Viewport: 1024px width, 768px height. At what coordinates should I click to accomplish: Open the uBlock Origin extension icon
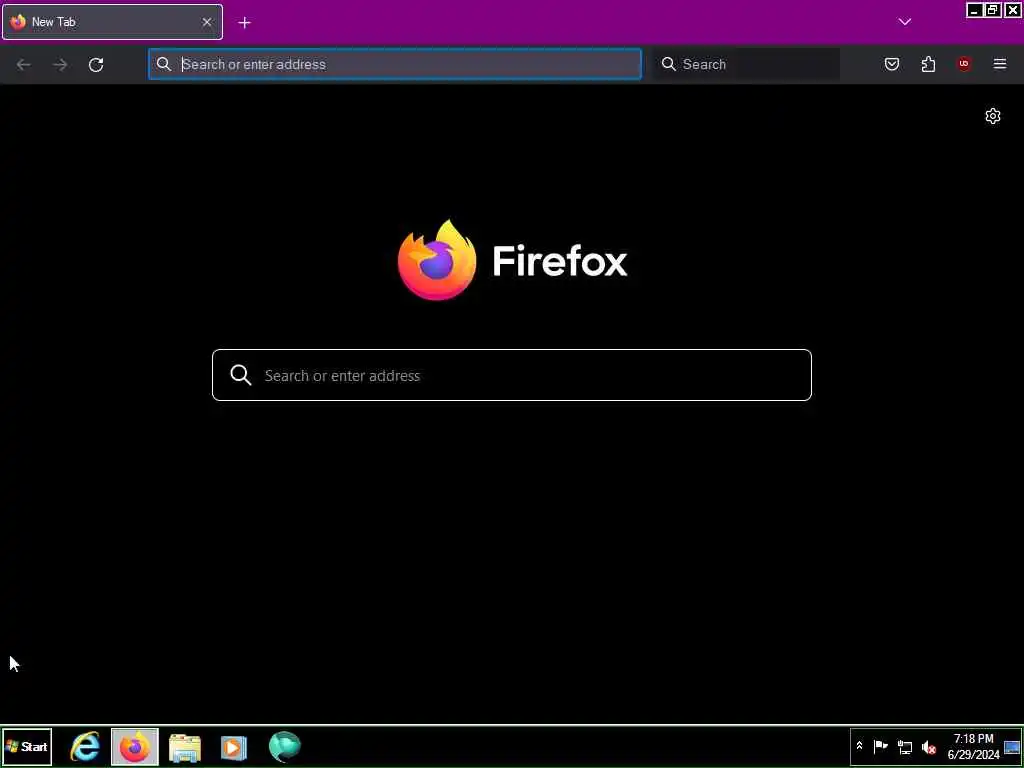pyautogui.click(x=964, y=64)
